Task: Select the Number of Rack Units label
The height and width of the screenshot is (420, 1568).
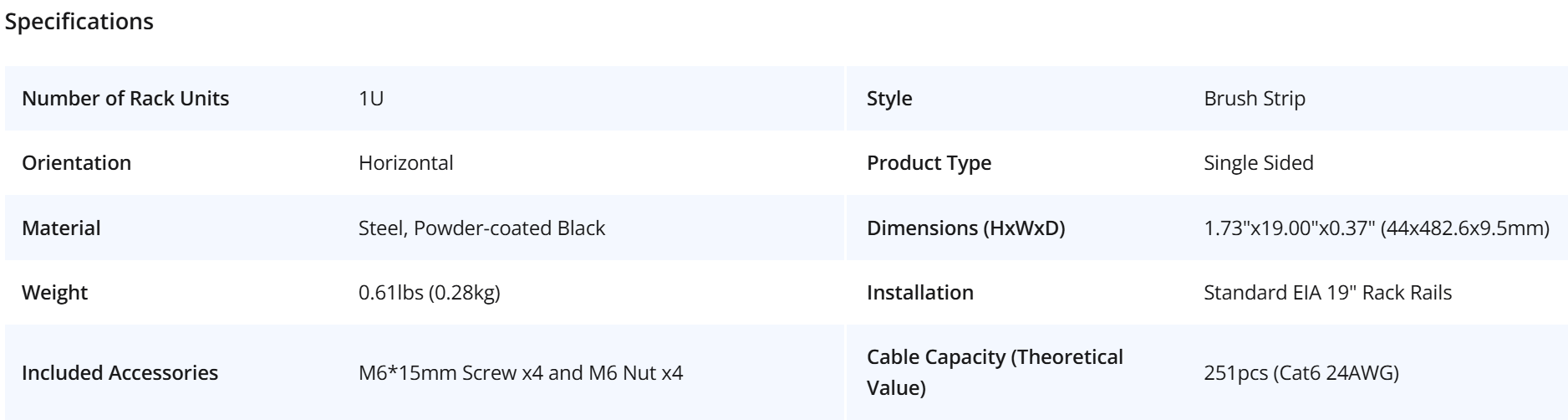Action: click(x=125, y=98)
